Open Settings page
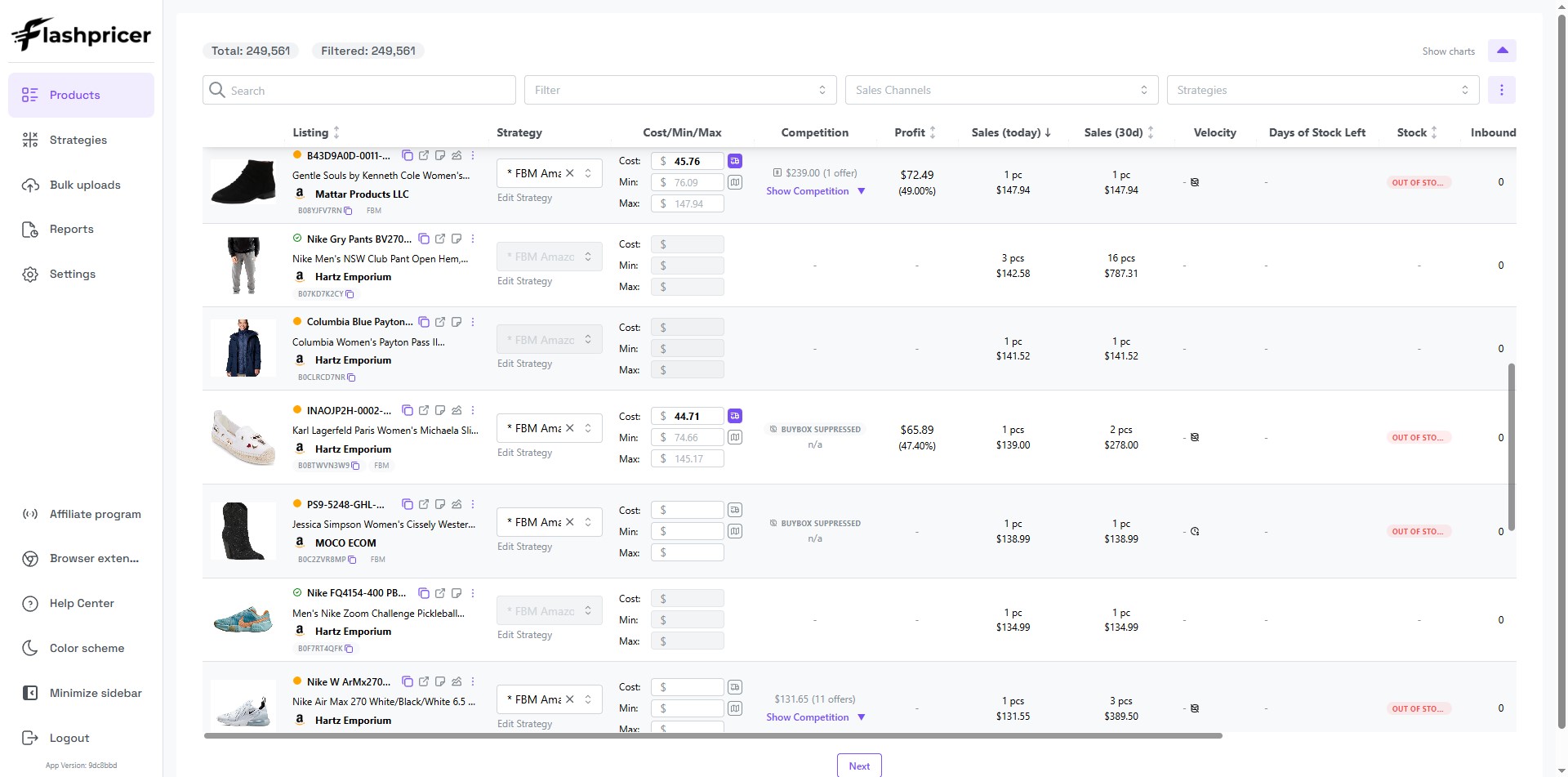 [x=81, y=275]
